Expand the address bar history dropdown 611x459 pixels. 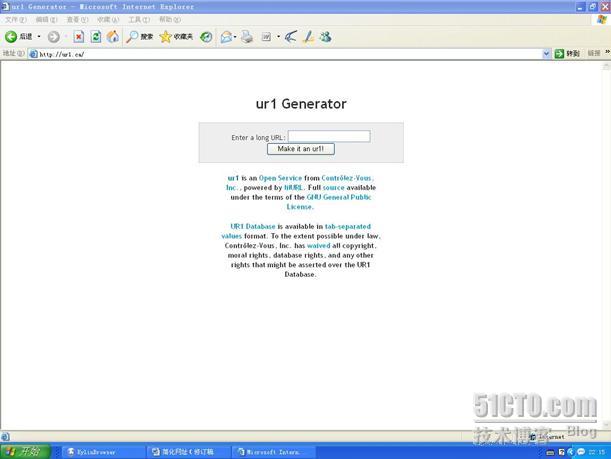pos(546,54)
